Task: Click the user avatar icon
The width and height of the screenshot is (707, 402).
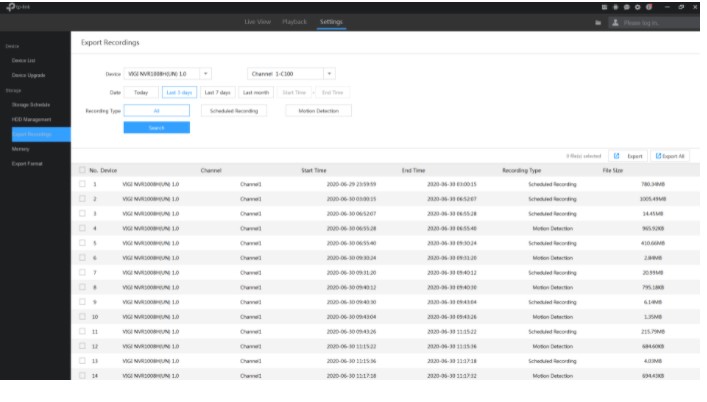Action: point(615,23)
